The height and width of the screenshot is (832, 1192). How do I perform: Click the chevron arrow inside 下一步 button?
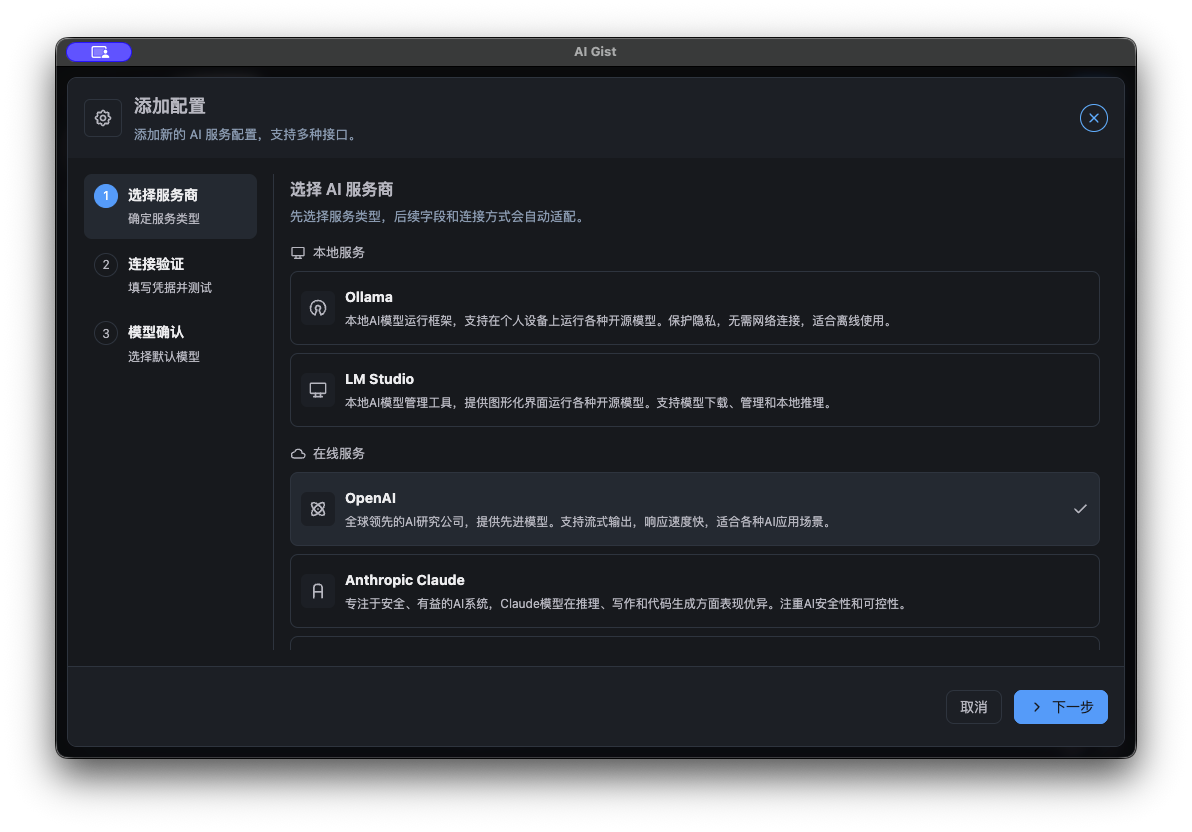[x=1036, y=707]
